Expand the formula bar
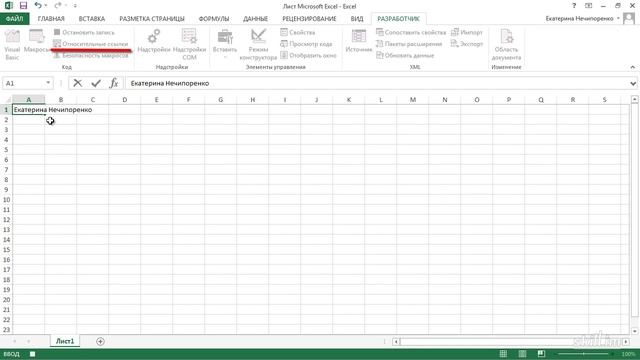The height and width of the screenshot is (360, 640). (633, 83)
